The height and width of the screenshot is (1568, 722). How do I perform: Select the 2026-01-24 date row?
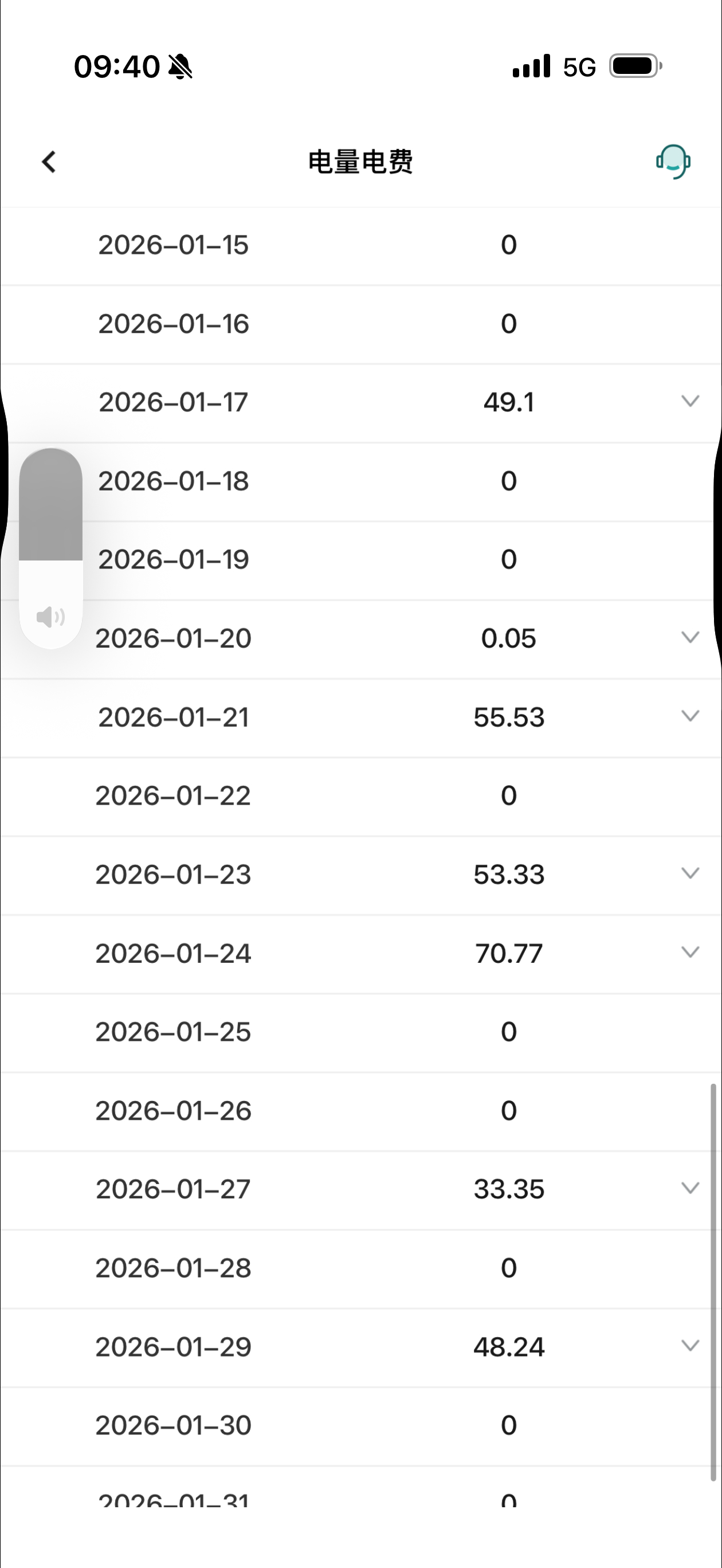(x=173, y=953)
